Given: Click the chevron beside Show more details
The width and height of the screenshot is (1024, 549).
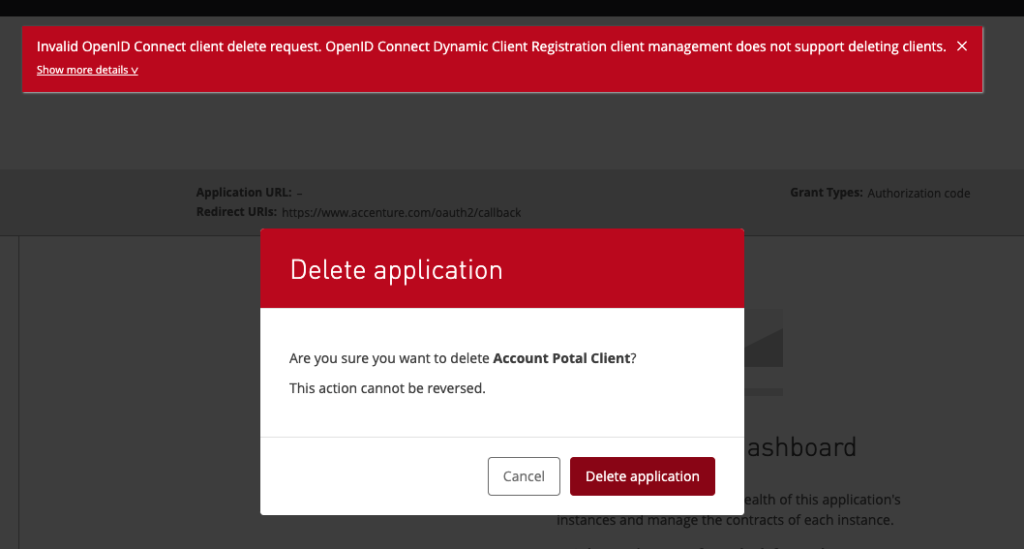Looking at the screenshot, I should click(135, 71).
